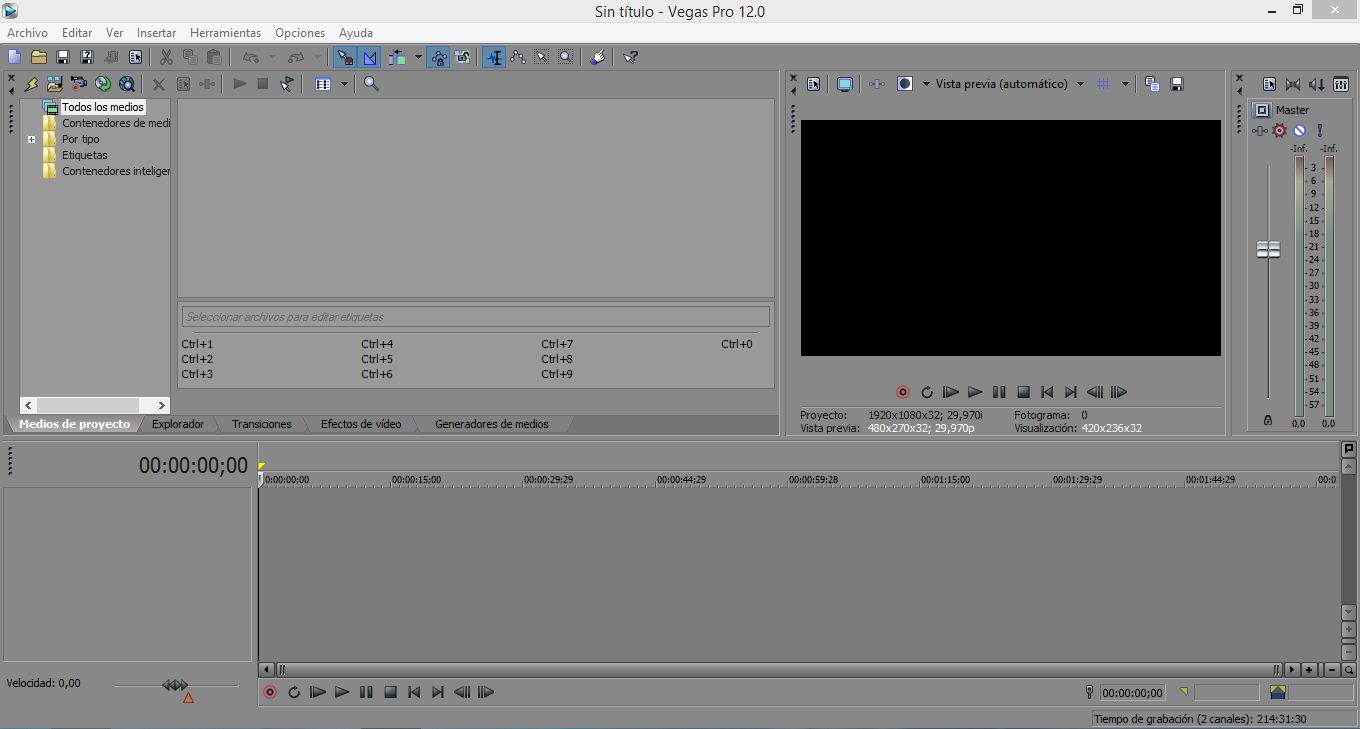
Task: Toggle loop playback in timeline transport
Action: (x=294, y=692)
